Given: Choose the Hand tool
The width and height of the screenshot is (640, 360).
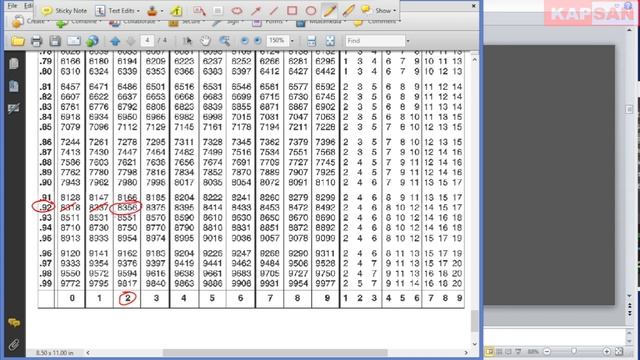Looking at the screenshot, I should (x=205, y=41).
